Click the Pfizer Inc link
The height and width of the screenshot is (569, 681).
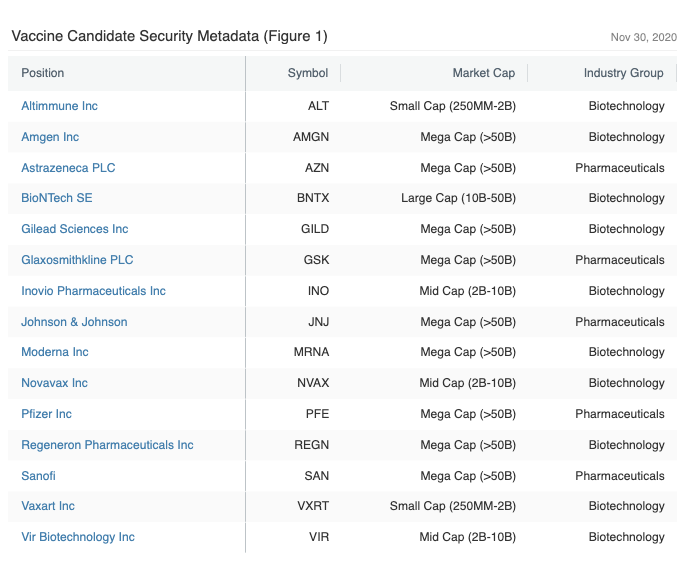tap(46, 414)
